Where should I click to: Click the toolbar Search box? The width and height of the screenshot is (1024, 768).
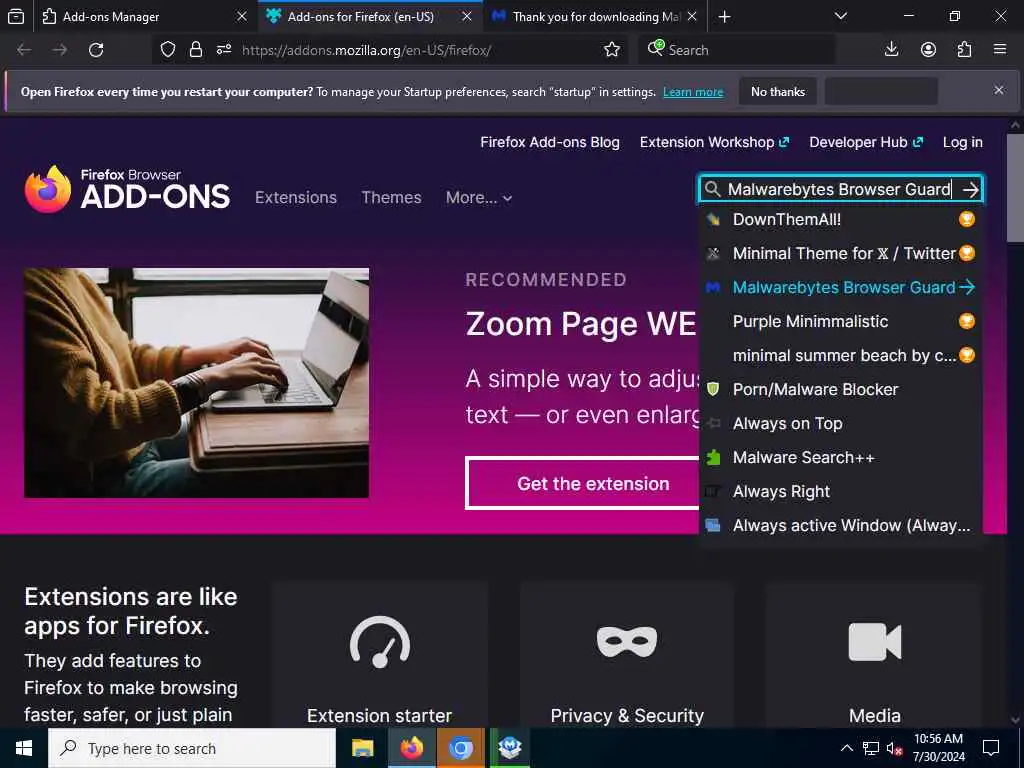738,50
